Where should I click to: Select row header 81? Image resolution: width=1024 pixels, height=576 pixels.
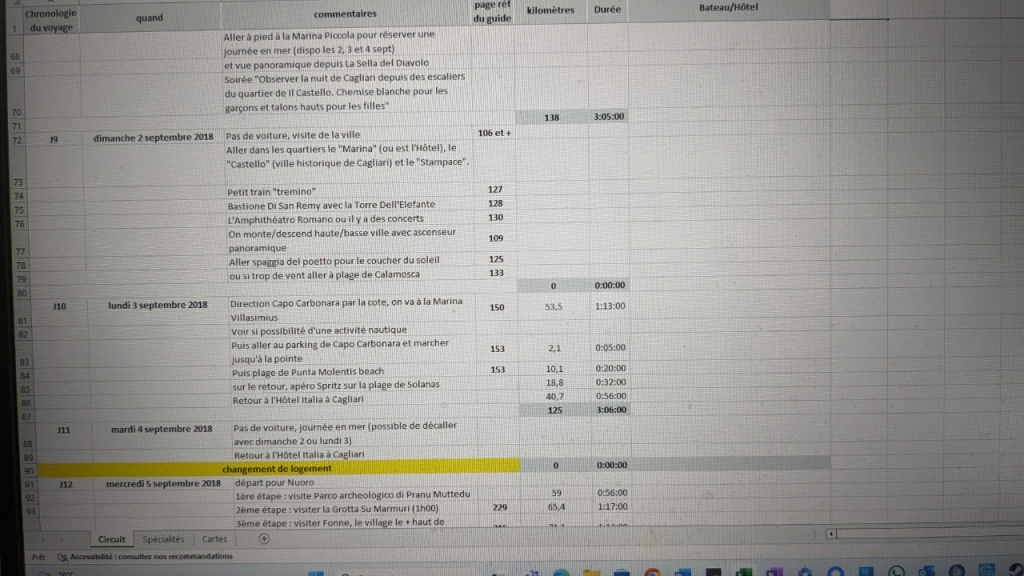tap(23, 314)
